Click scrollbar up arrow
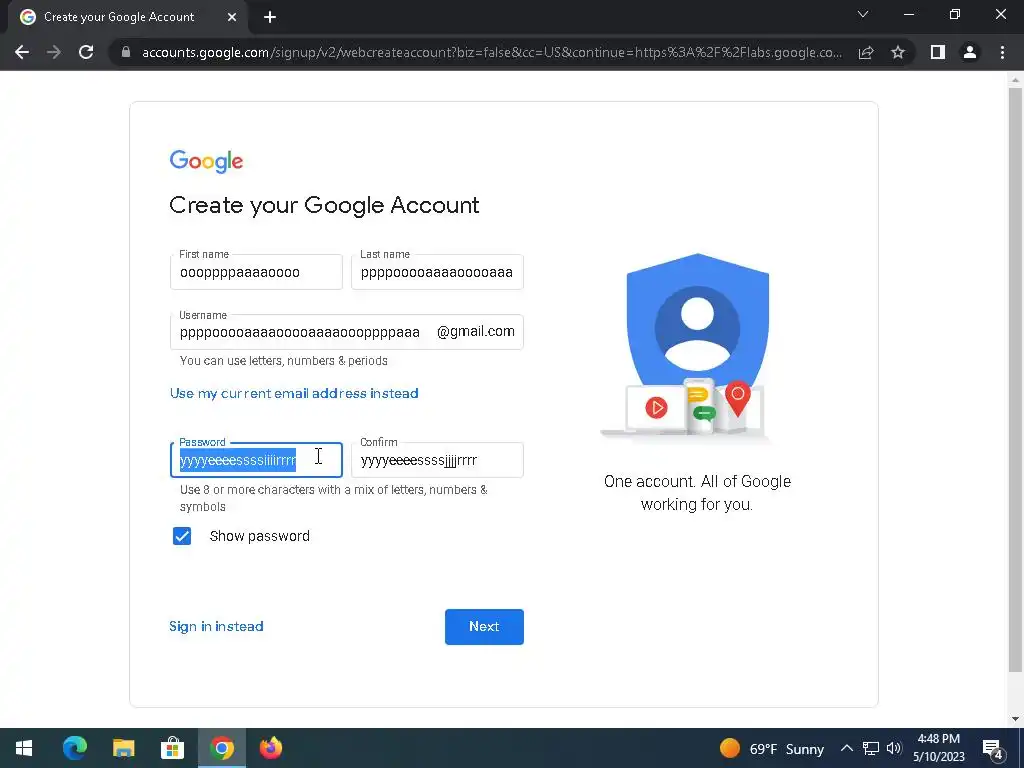The image size is (1024, 768). point(1015,80)
